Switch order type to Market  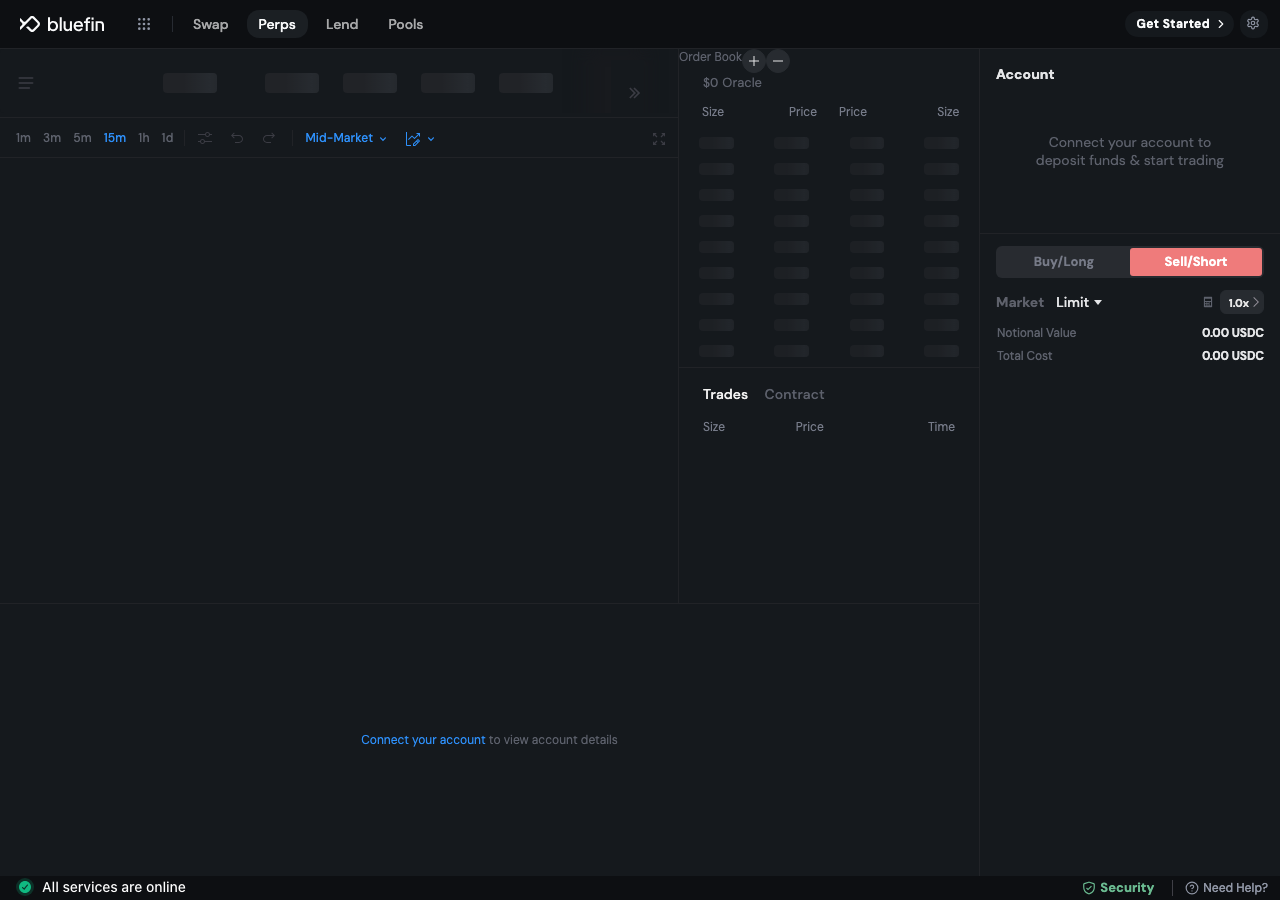tap(1020, 302)
